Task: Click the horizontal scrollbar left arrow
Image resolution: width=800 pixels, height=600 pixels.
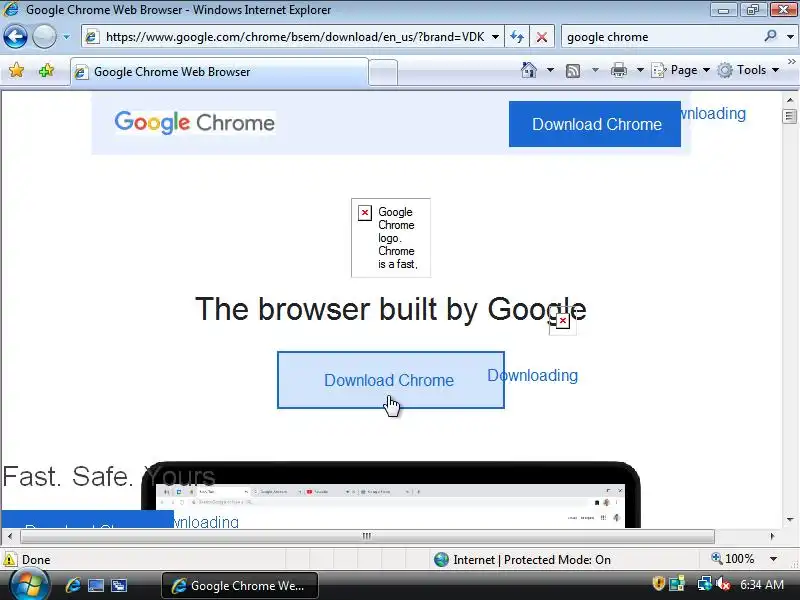Action: 10,536
